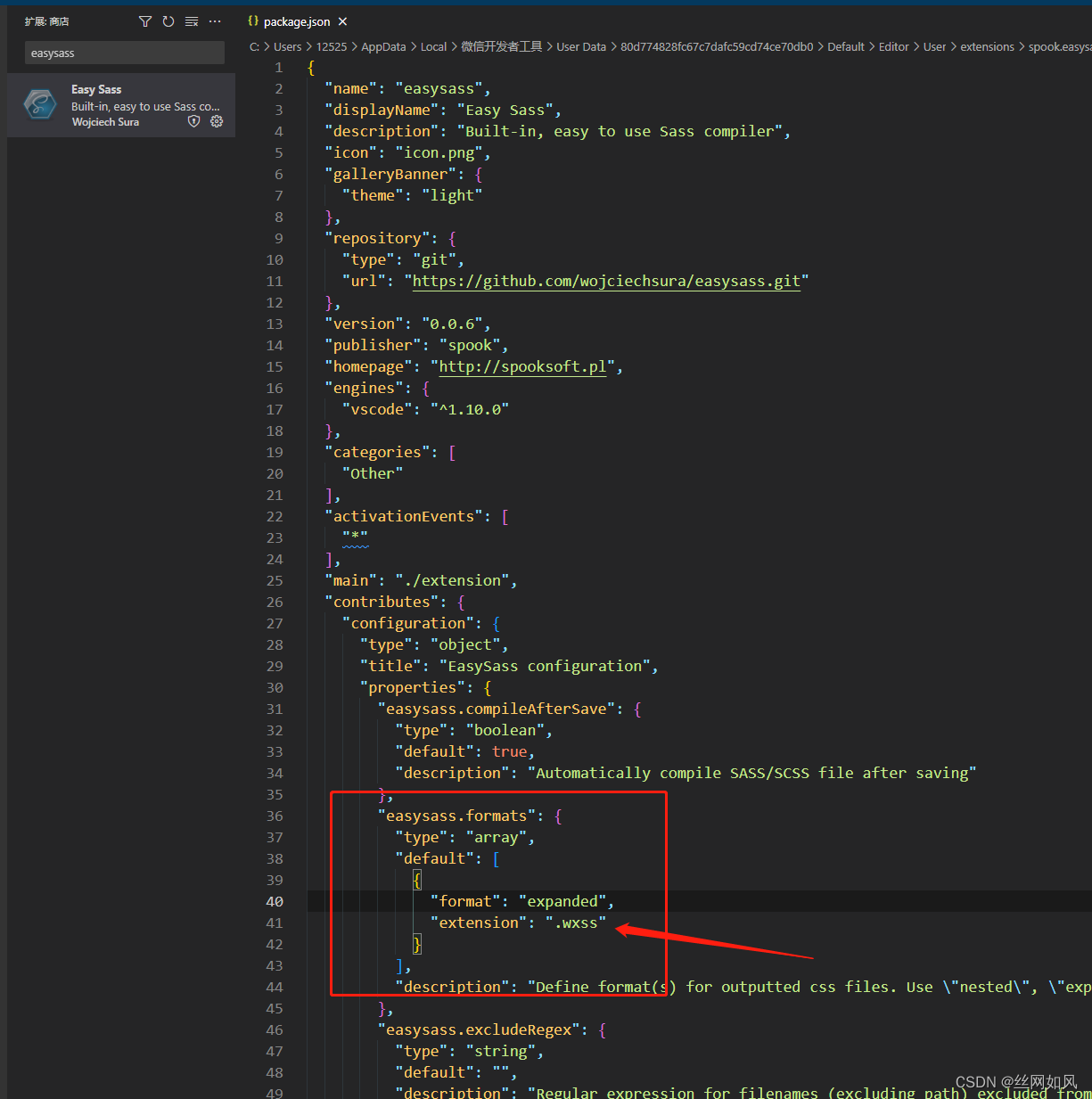Close the package.json tab
Screen dimensions: 1092x1099
(343, 21)
